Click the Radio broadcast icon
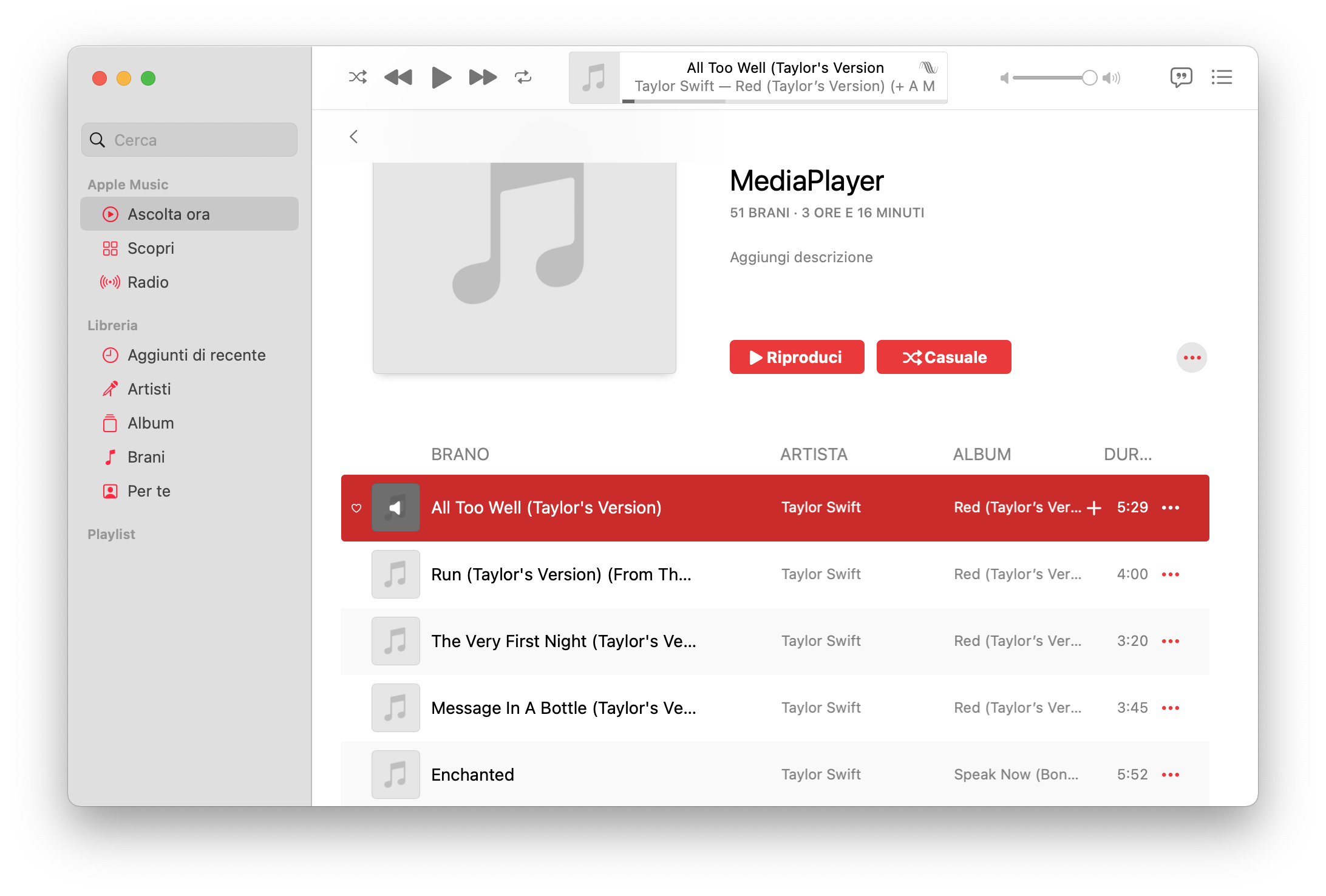Viewport: 1326px width, 896px height. (110, 282)
